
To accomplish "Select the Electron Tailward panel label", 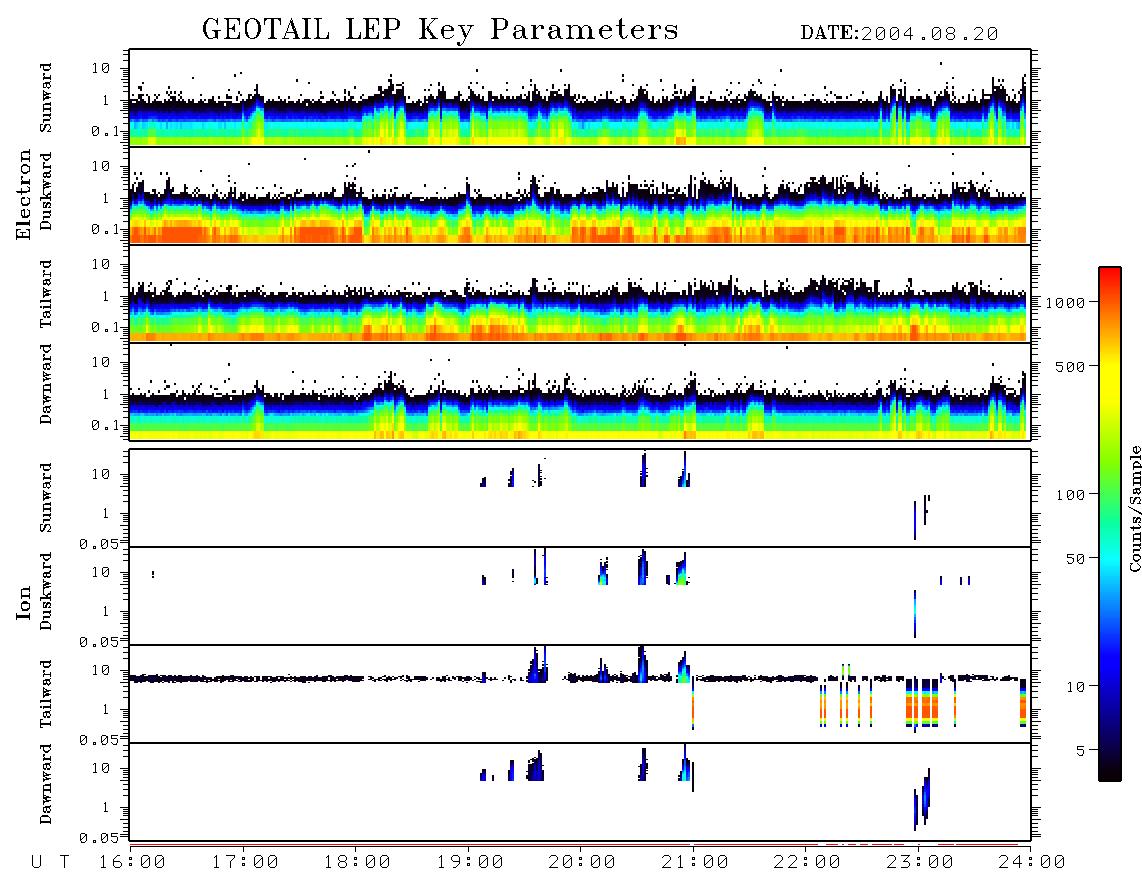I will point(45,293).
